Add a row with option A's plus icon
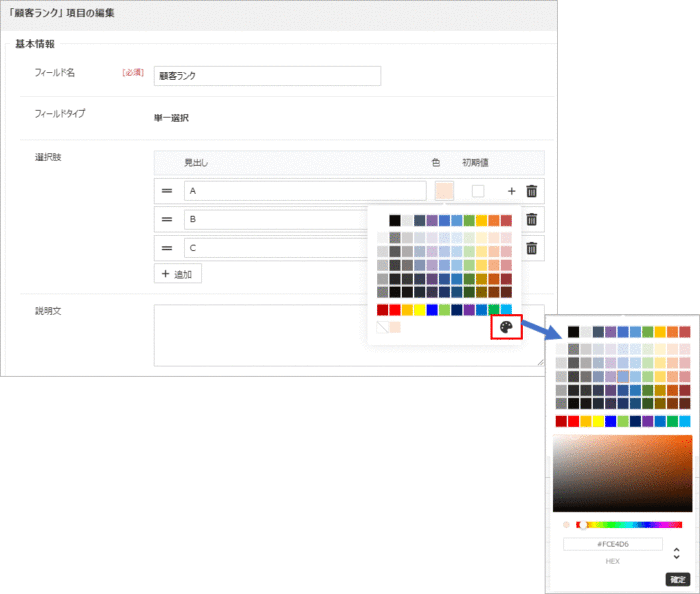700x594 pixels. tap(512, 191)
